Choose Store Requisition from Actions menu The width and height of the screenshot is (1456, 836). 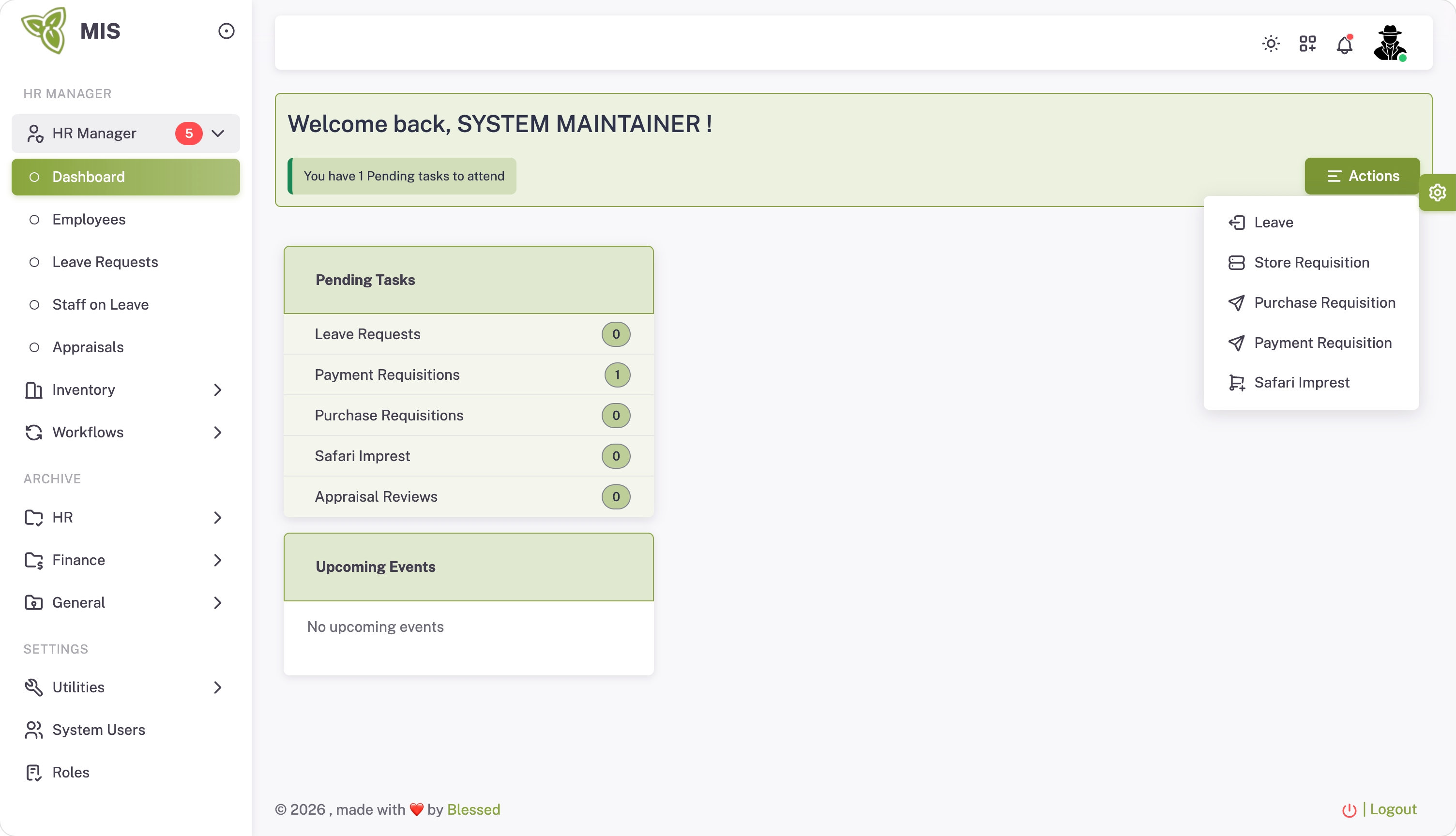pos(1311,262)
